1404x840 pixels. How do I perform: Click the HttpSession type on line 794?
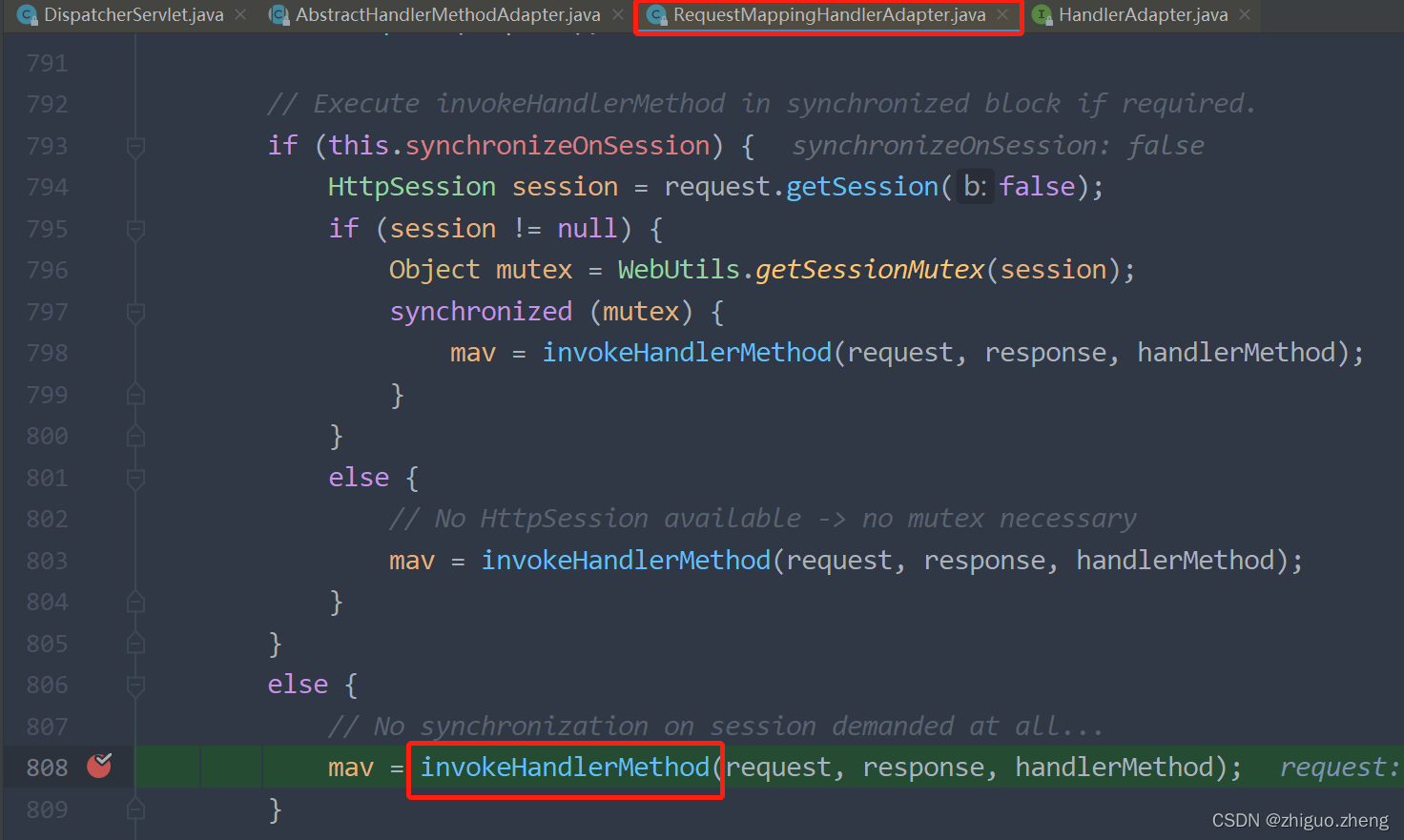(412, 187)
